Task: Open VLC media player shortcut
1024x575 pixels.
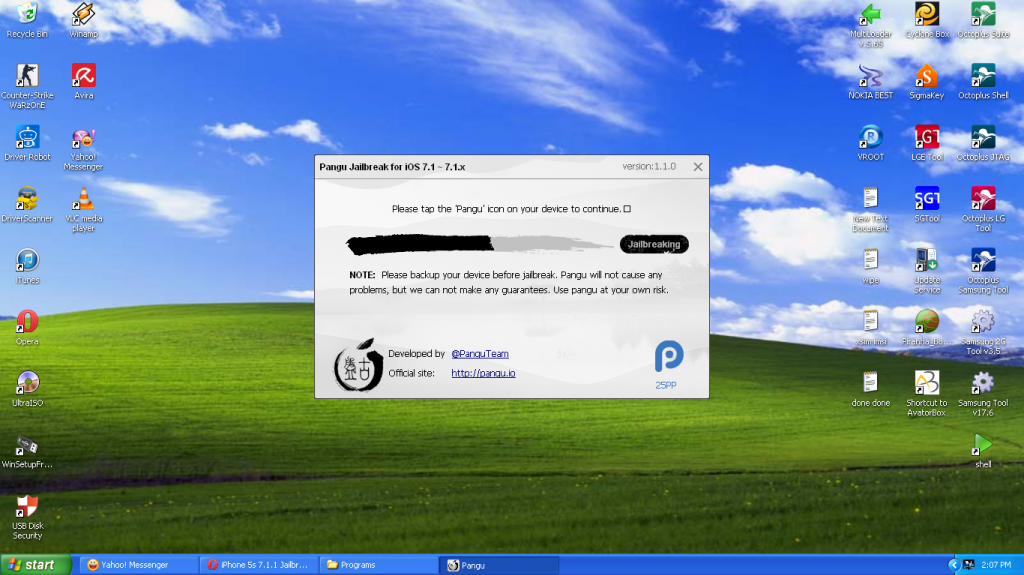Action: pos(84,198)
